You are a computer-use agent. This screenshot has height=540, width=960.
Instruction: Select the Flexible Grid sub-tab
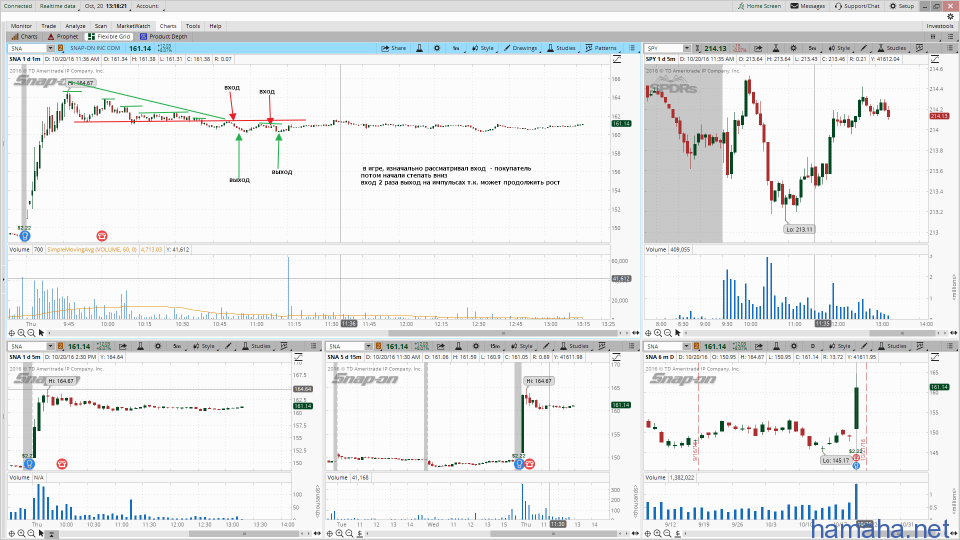[x=109, y=37]
